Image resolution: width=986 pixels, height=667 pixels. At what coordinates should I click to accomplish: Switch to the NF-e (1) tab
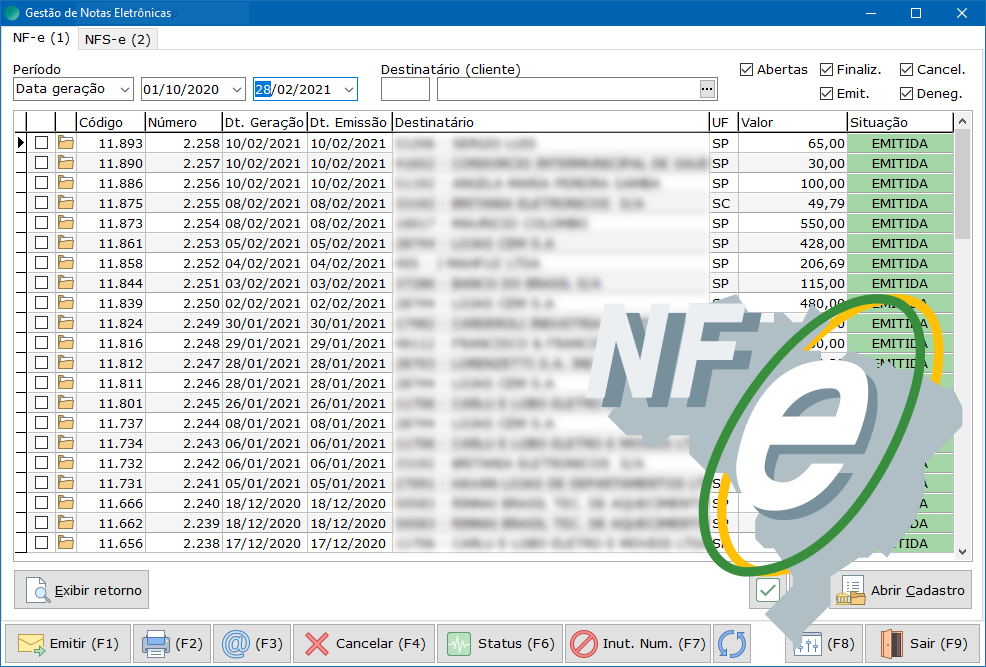(41, 38)
